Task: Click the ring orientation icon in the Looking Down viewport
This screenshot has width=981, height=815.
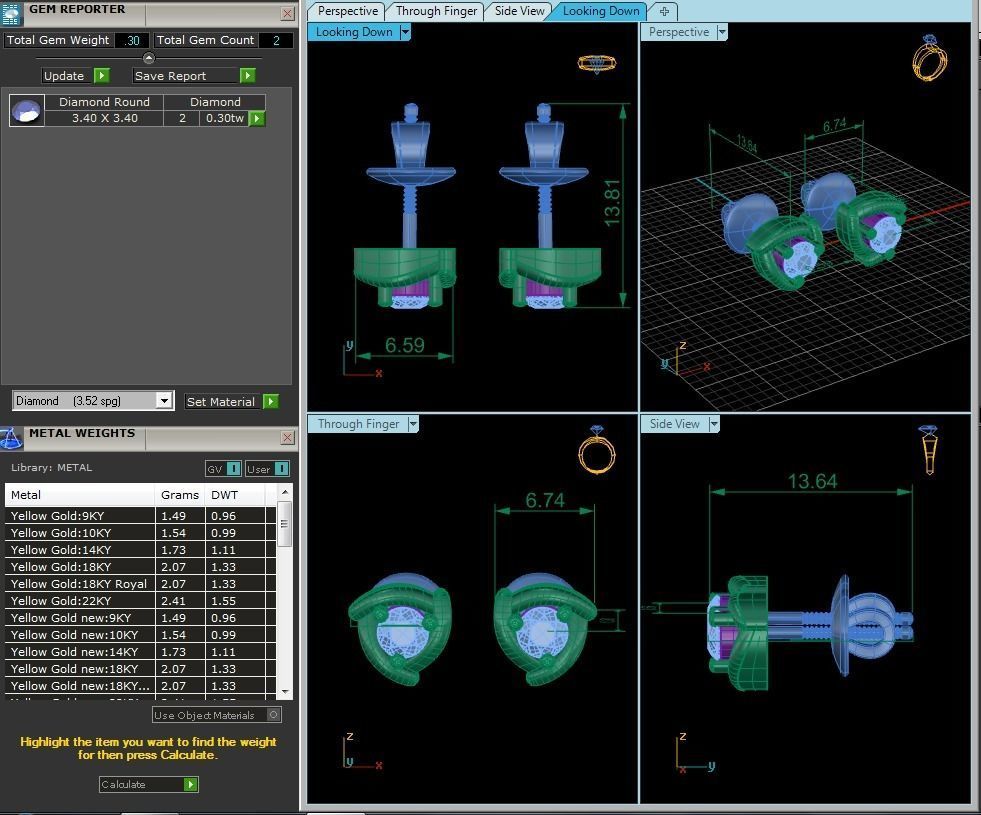Action: tap(596, 64)
